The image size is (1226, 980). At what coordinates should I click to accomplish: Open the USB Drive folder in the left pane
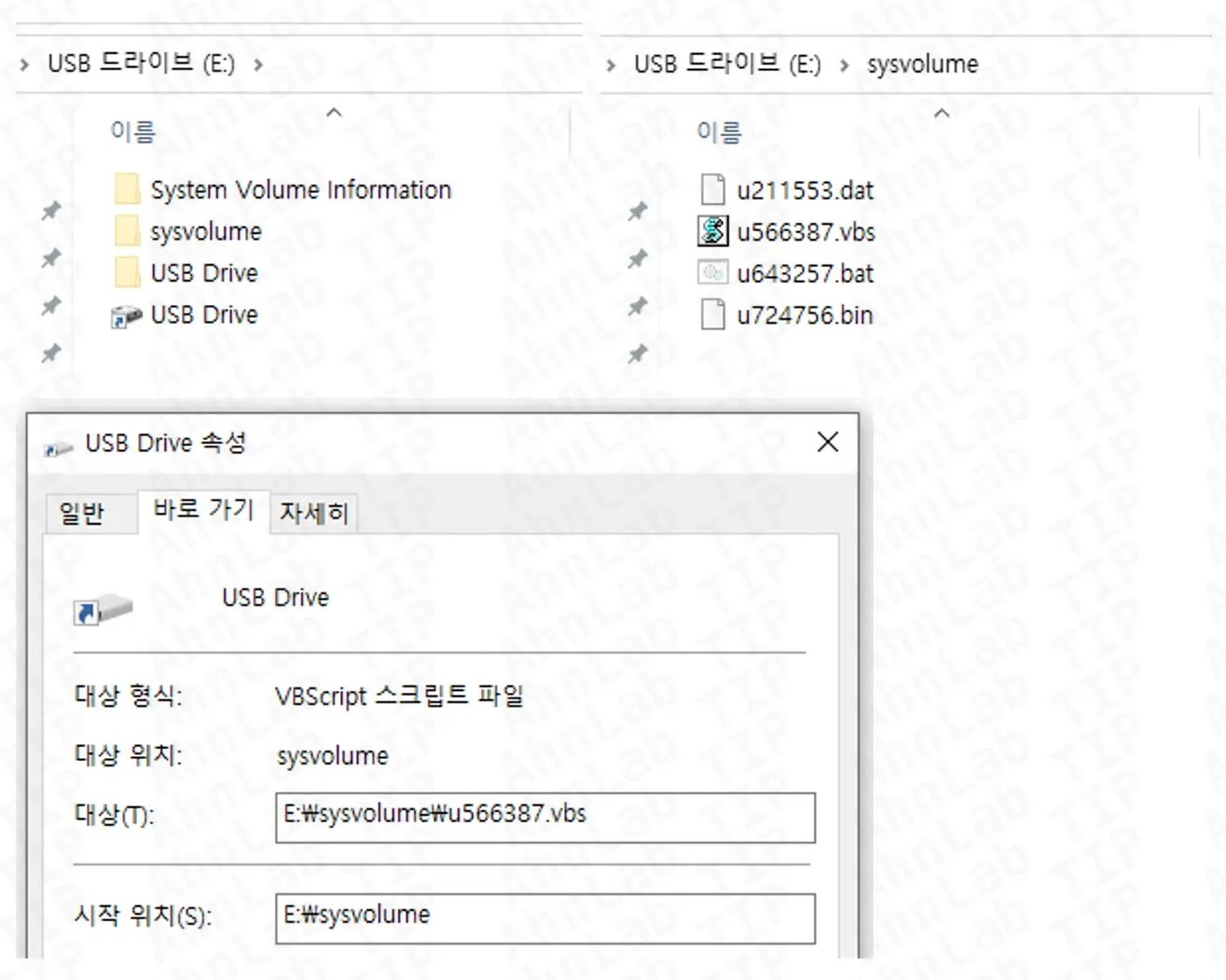click(204, 272)
